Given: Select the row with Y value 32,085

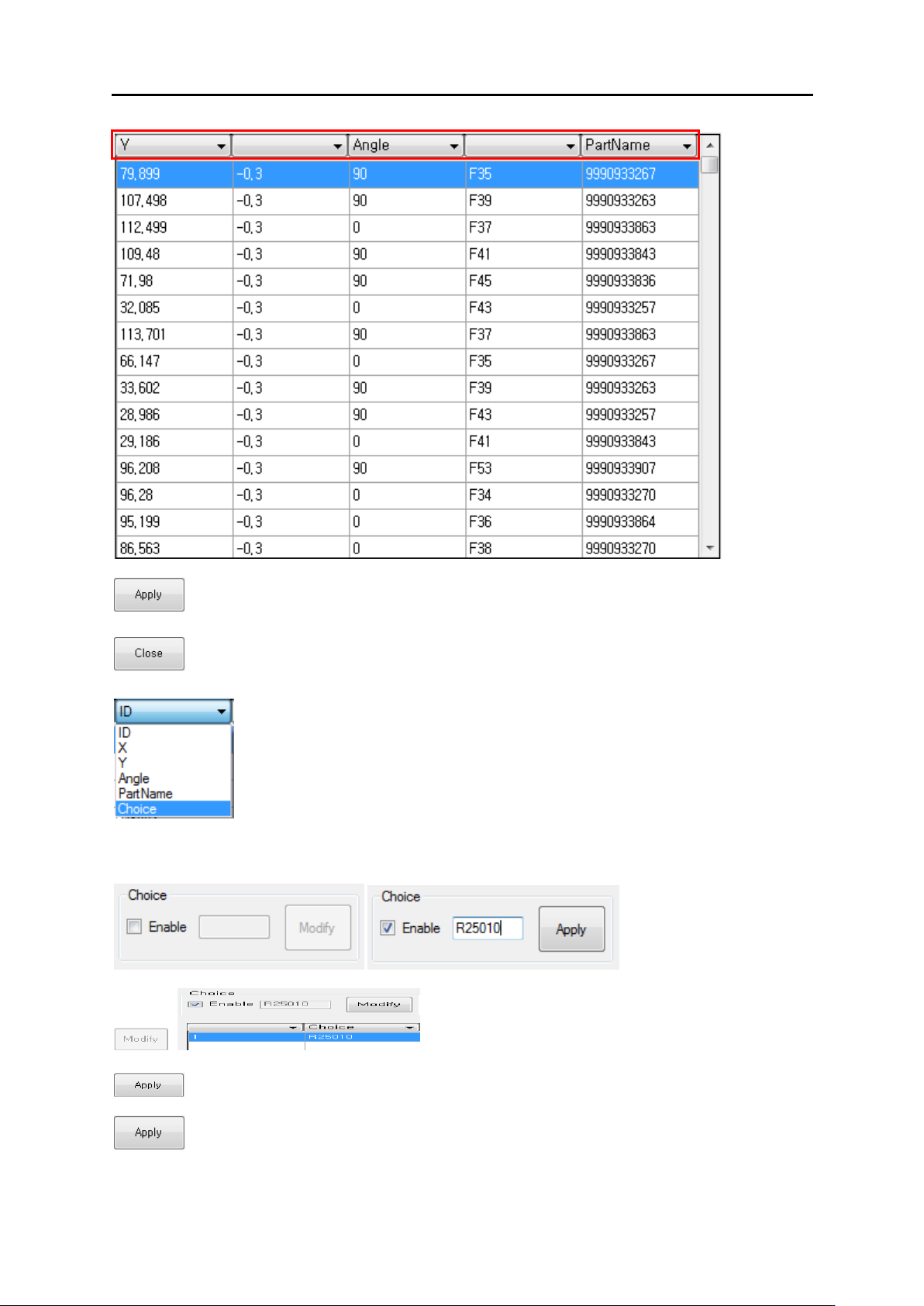Looking at the screenshot, I should click(407, 308).
